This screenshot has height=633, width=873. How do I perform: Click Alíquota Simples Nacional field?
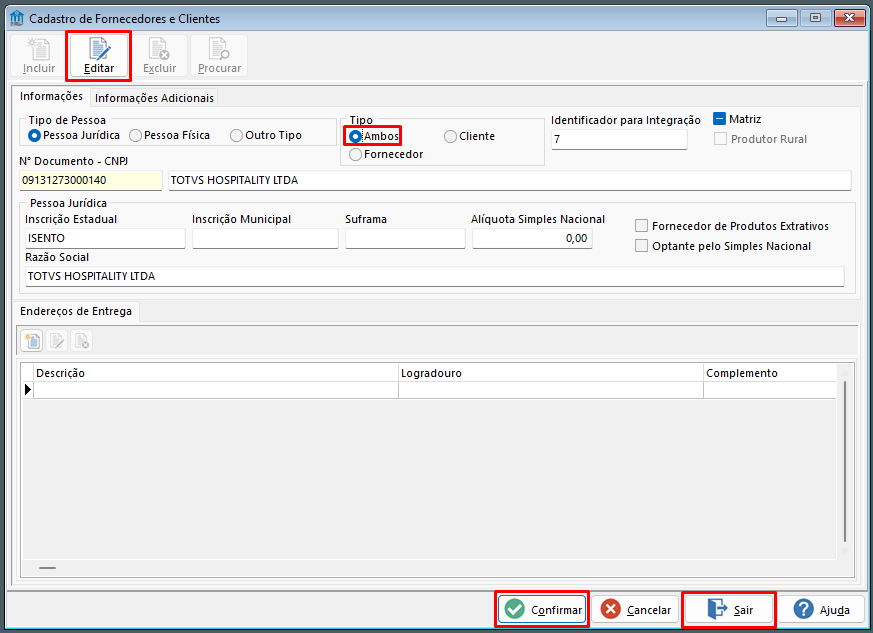click(532, 238)
